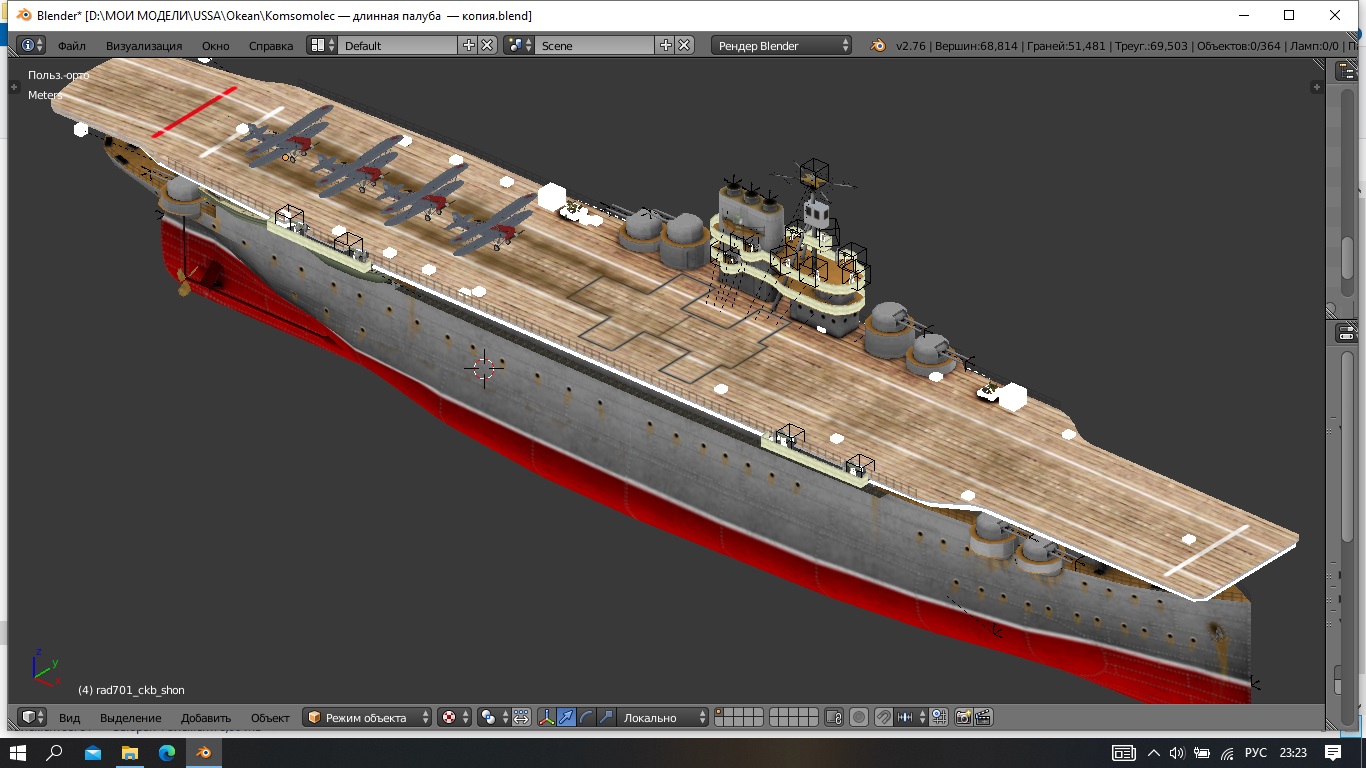1366x768 pixels.
Task: Open the pivot point selector
Action: point(492,717)
